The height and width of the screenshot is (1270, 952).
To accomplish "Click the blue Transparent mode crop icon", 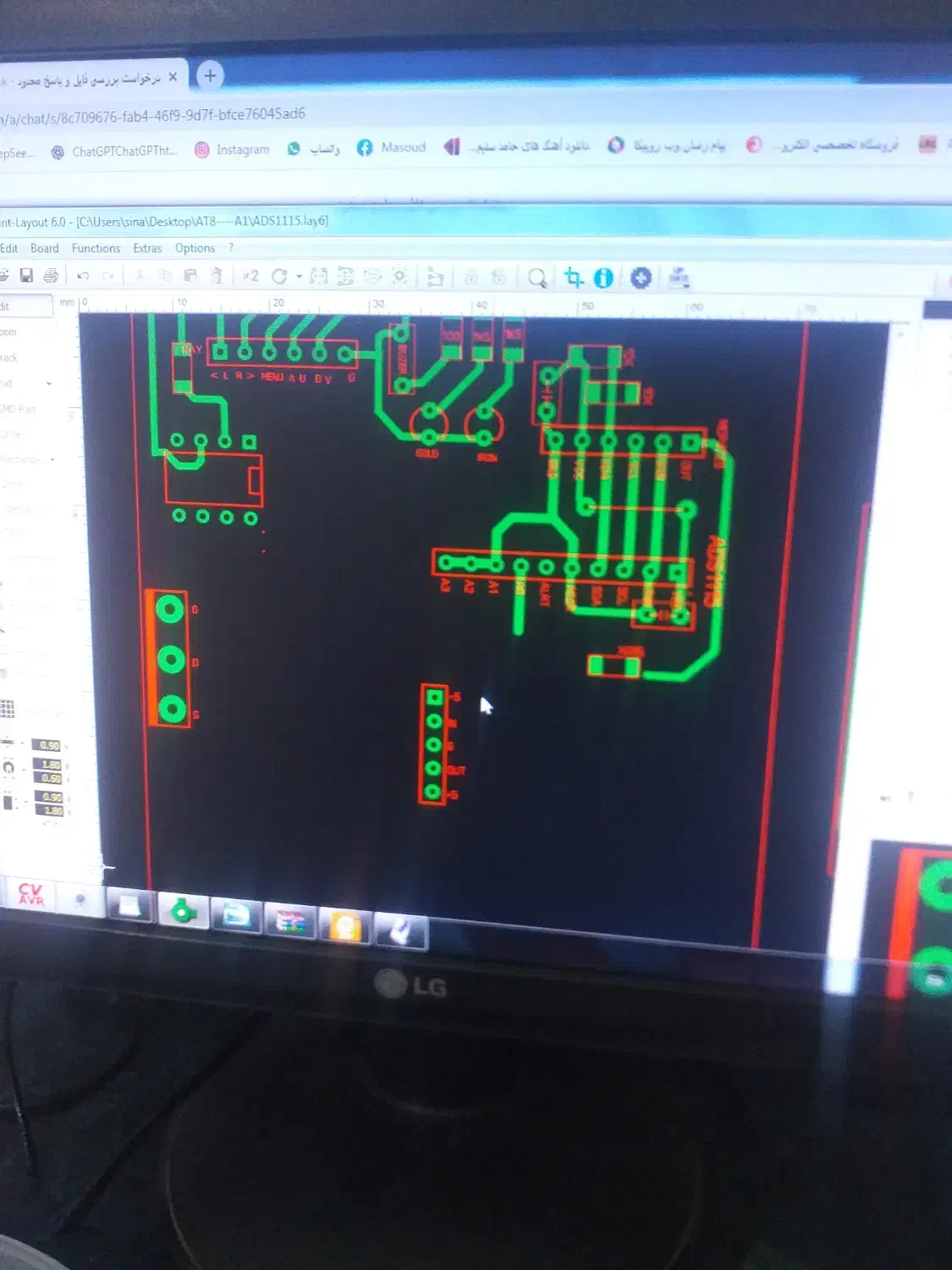I will point(574,277).
